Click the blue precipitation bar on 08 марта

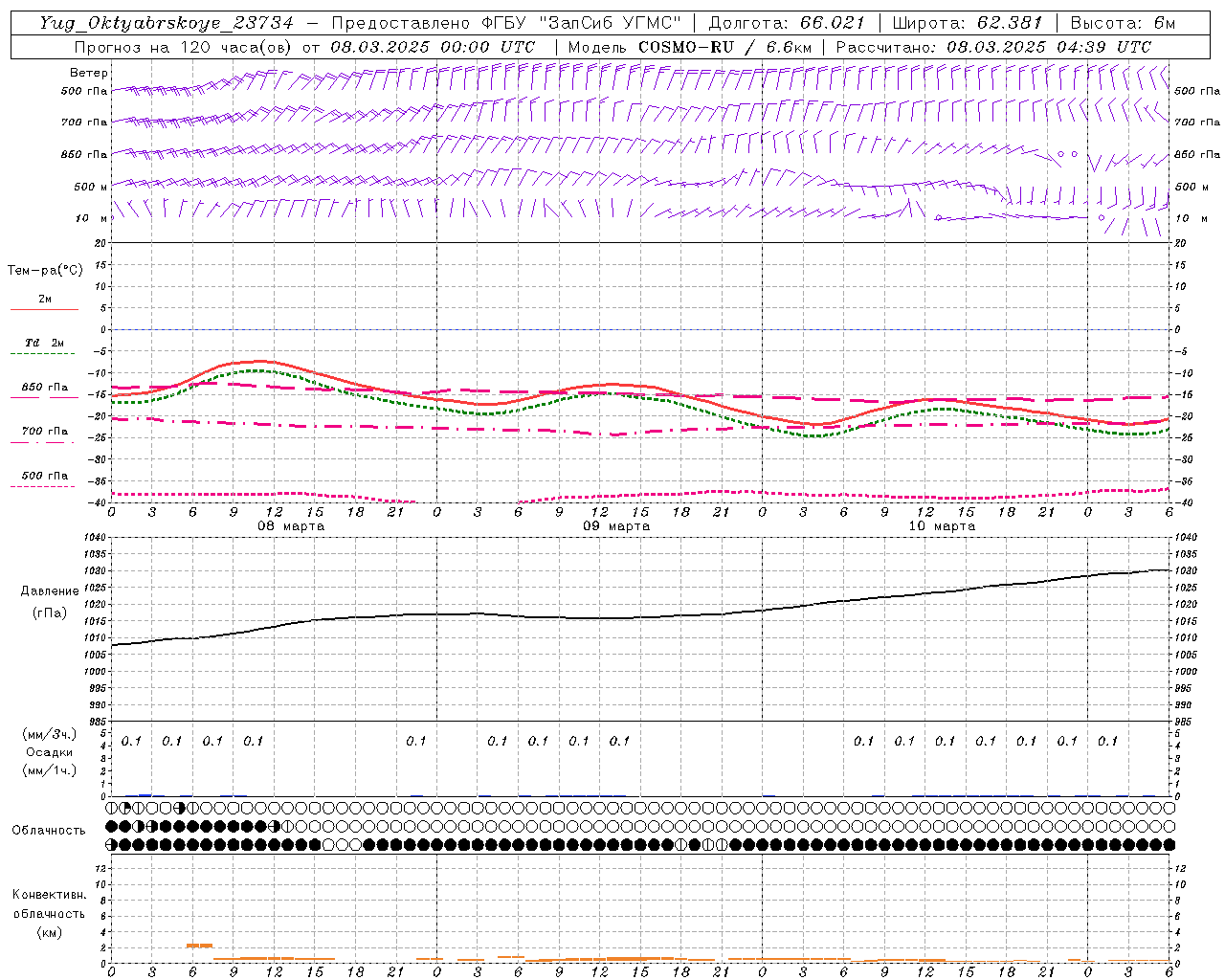tap(145, 795)
